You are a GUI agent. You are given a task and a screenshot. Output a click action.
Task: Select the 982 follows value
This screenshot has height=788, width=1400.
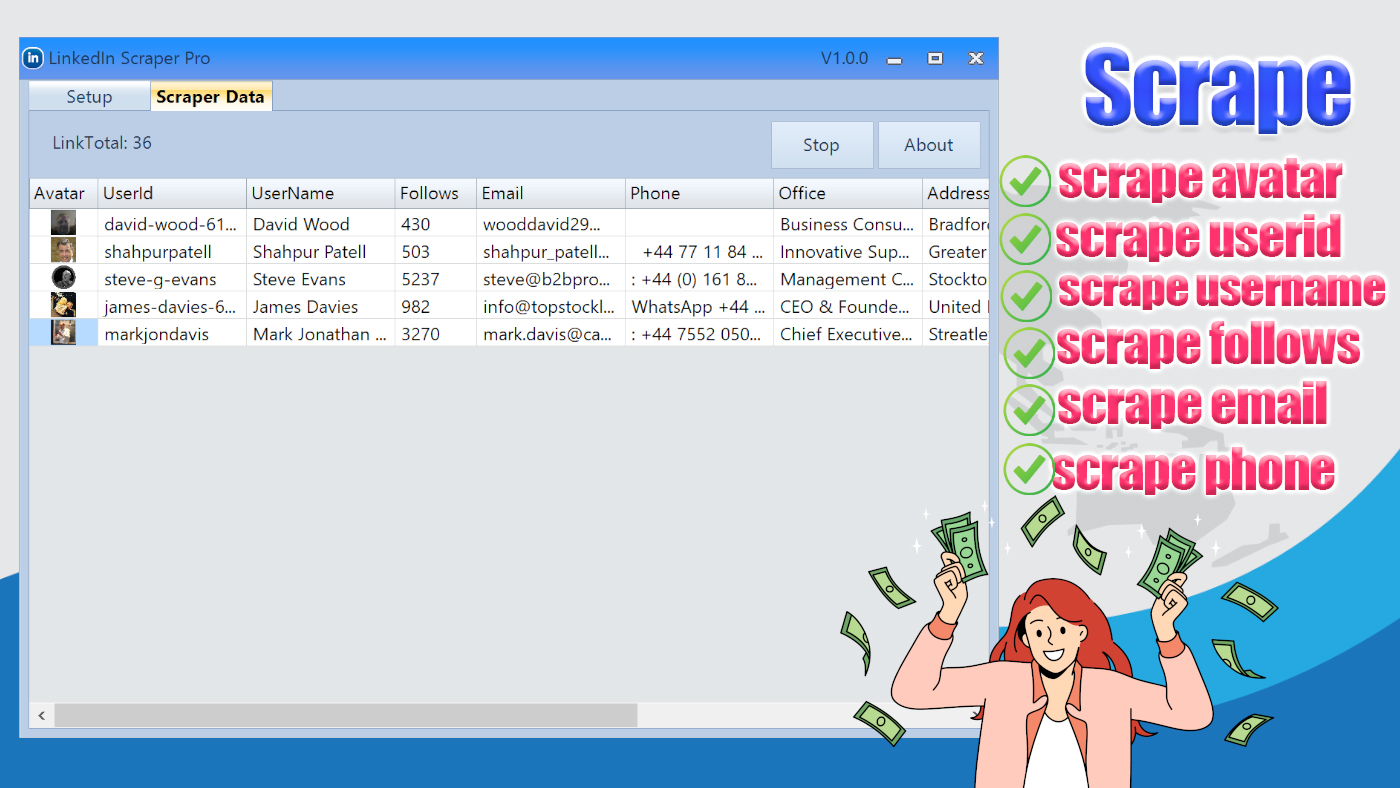coord(435,306)
